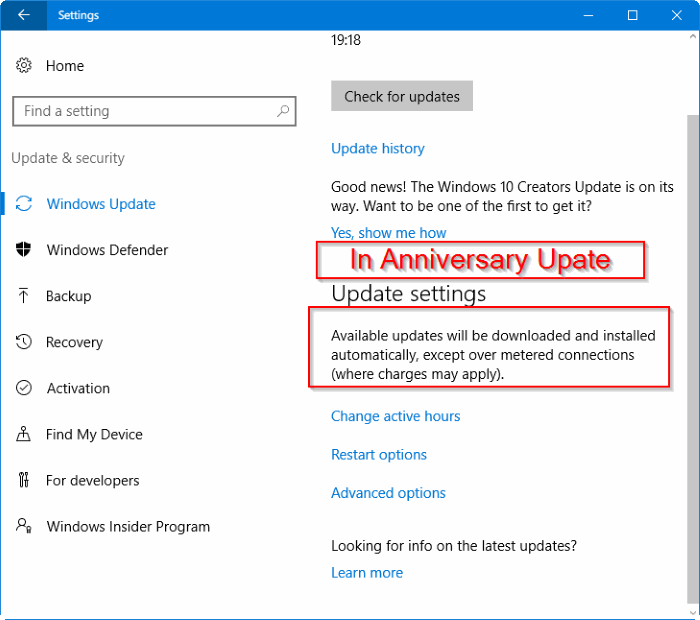Open Windows Insider Program settings
The image size is (700, 620).
click(x=128, y=526)
